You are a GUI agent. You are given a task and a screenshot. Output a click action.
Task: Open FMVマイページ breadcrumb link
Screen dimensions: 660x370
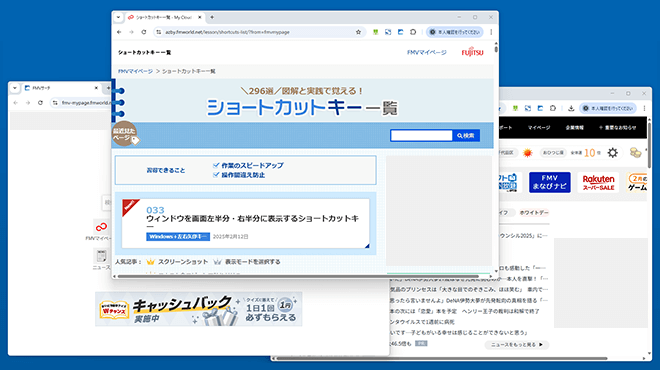[x=135, y=71]
